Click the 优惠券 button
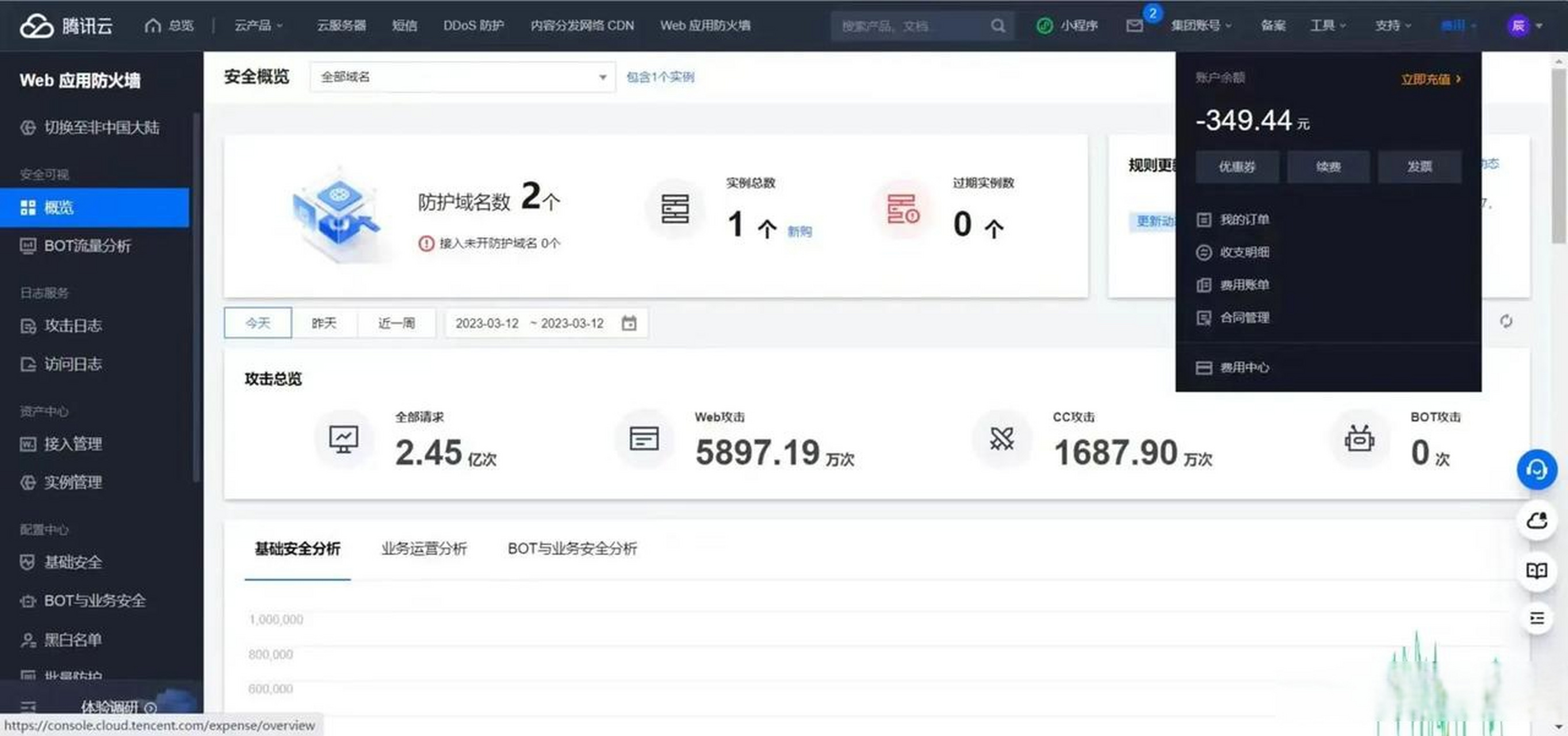 (x=1237, y=167)
